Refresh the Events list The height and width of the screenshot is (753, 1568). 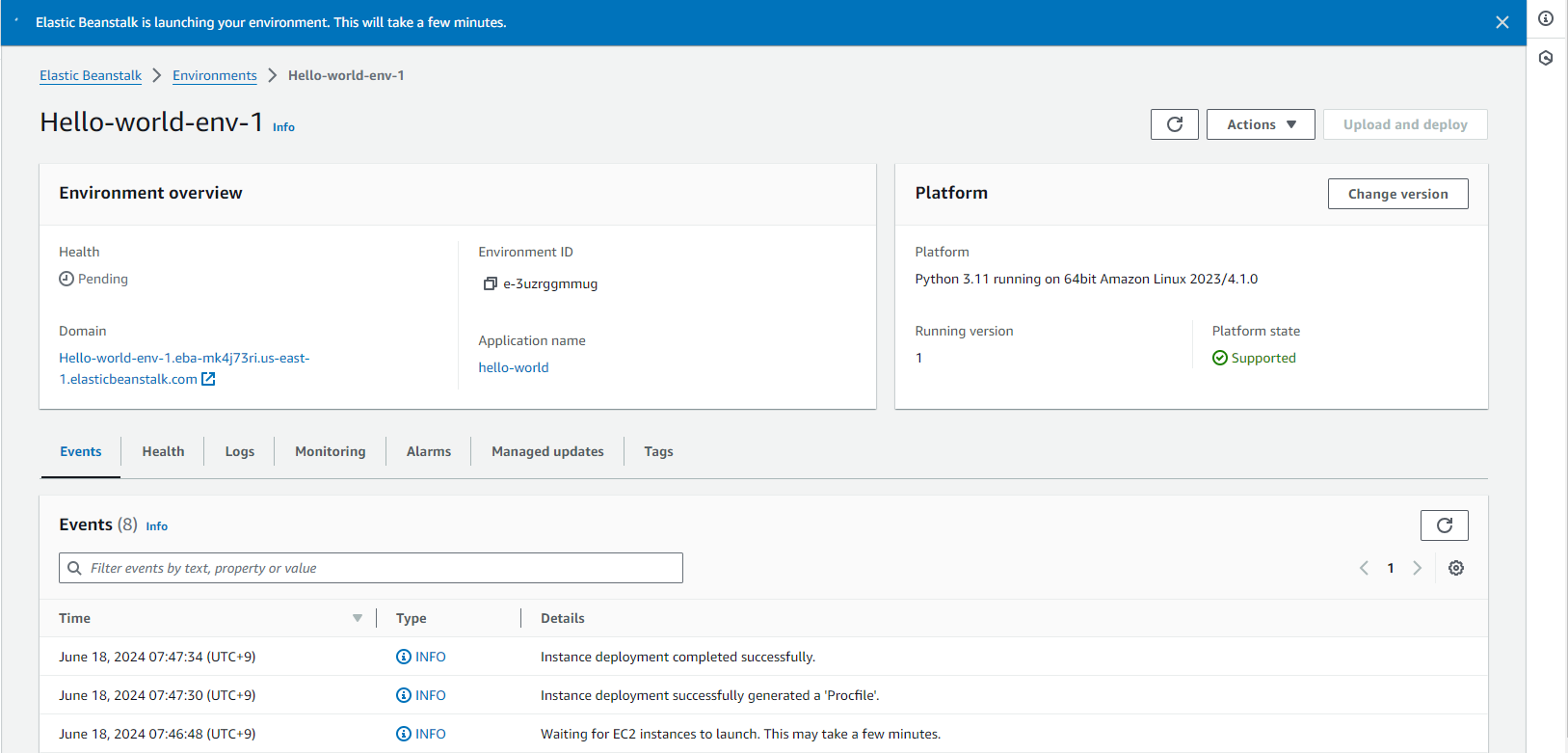(x=1444, y=525)
